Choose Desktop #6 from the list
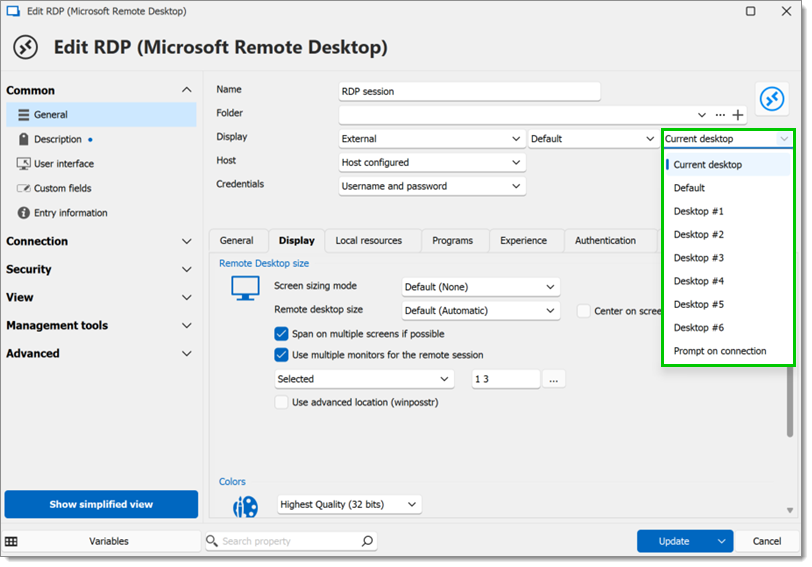Screen dimensions: 812x567 pos(728,328)
